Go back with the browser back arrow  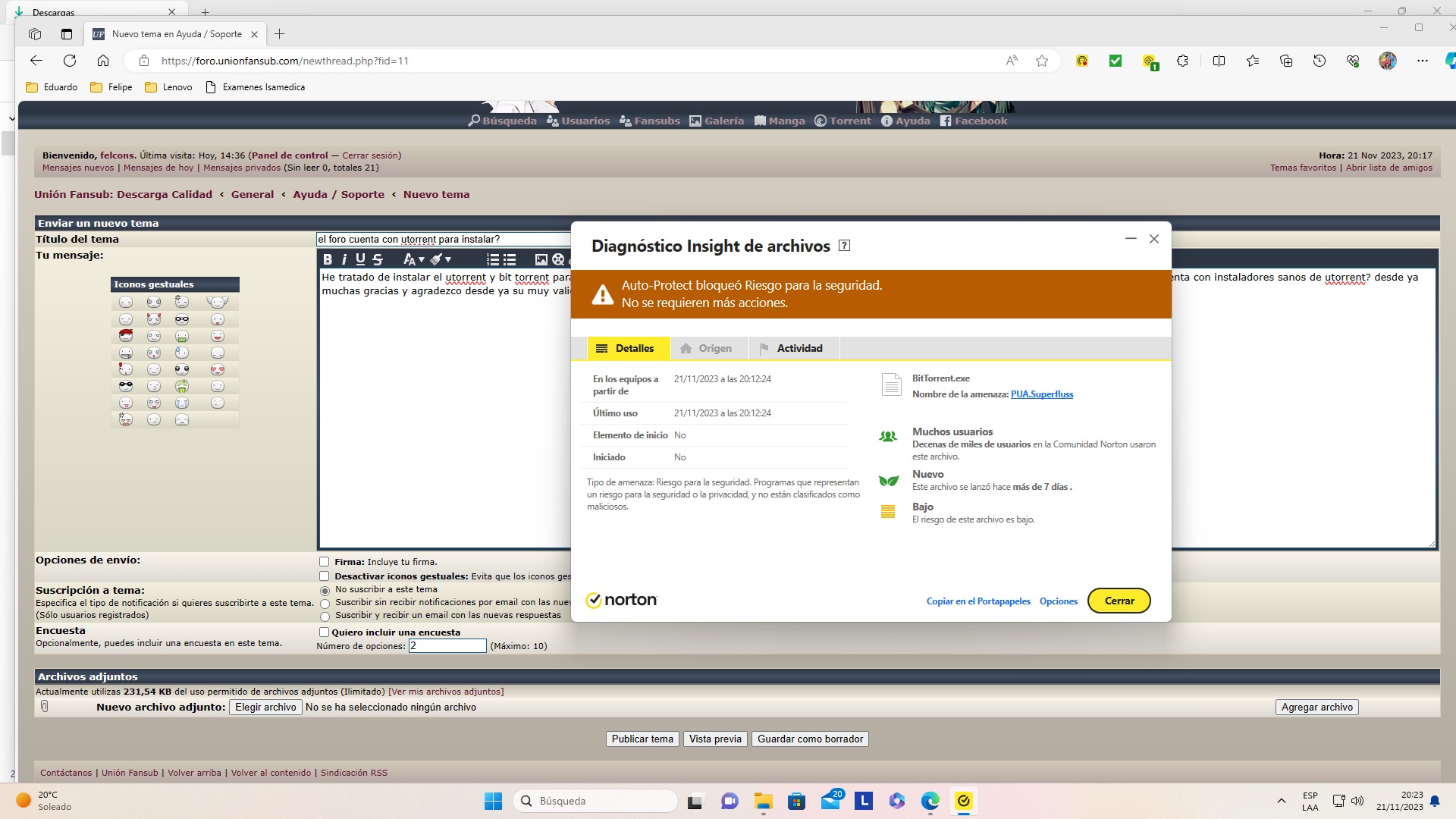pos(36,61)
